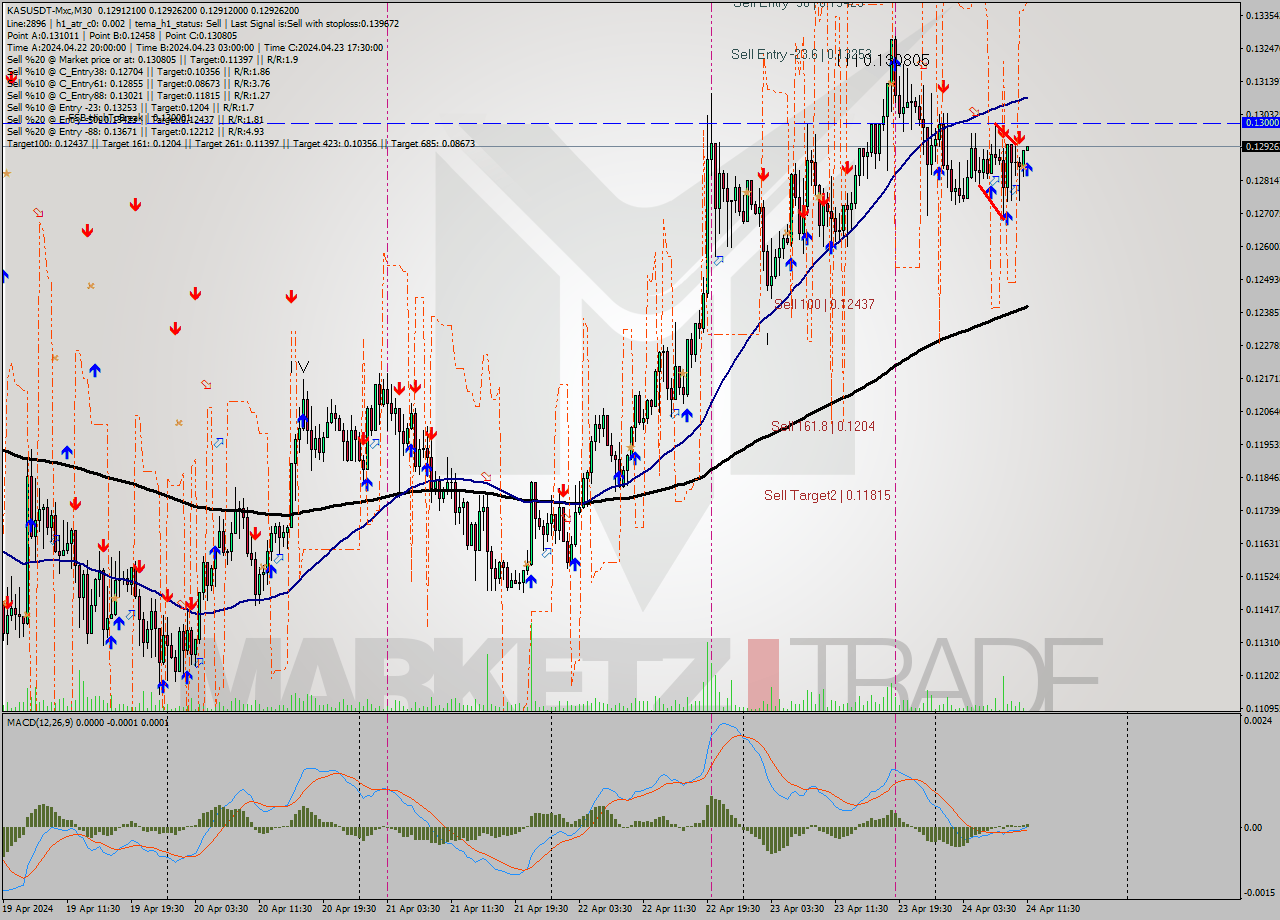
Task: Click the '23 Apr 11:30' time axis label
Action: point(863,909)
